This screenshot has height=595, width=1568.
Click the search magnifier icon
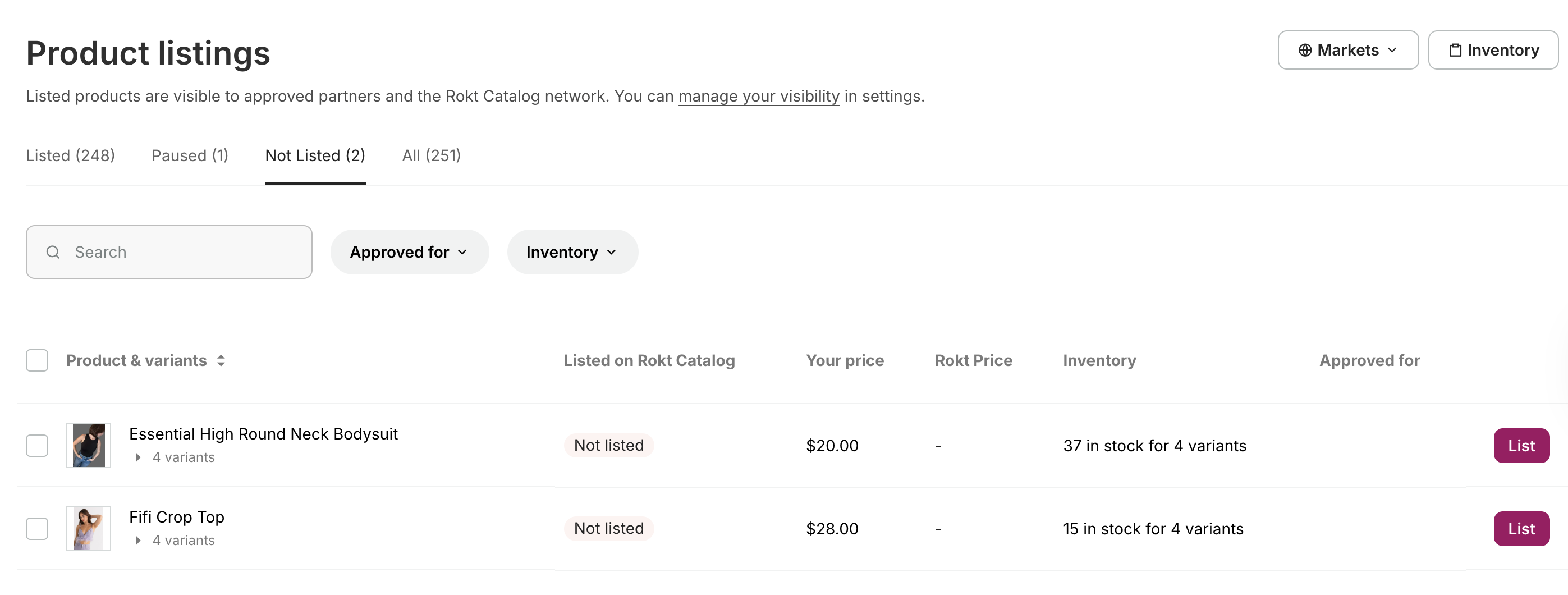53,252
